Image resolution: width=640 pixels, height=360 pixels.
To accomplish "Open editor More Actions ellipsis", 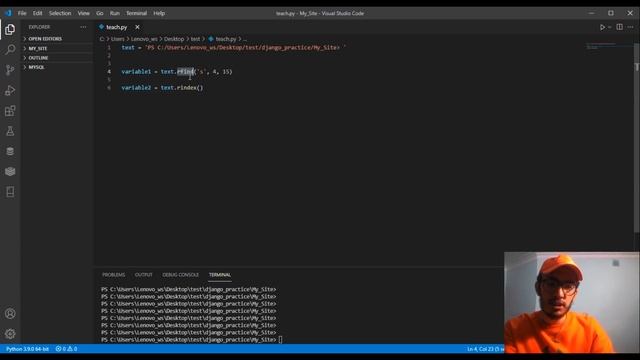I will click(x=631, y=27).
